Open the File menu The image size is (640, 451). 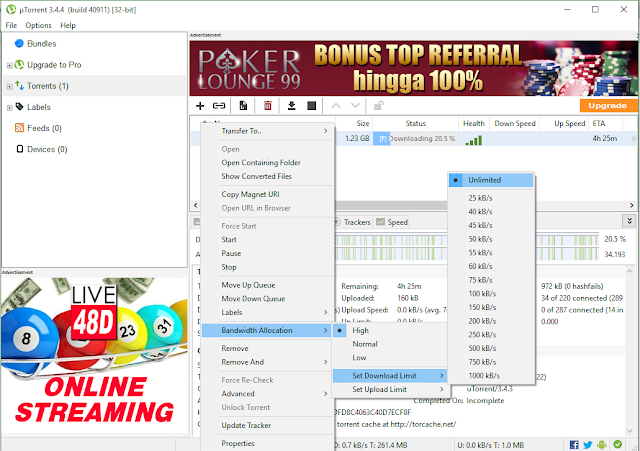[11, 25]
